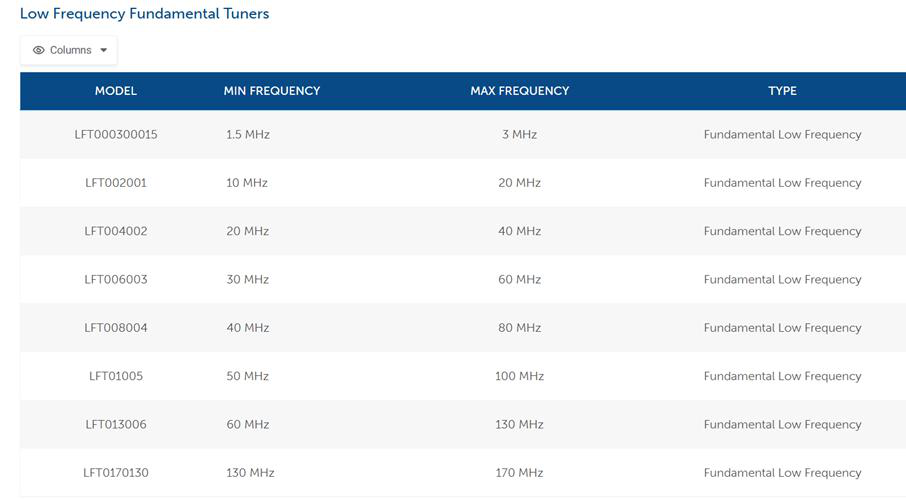Click the eye icon in Columns button
Image resolution: width=906 pixels, height=500 pixels.
click(x=39, y=50)
